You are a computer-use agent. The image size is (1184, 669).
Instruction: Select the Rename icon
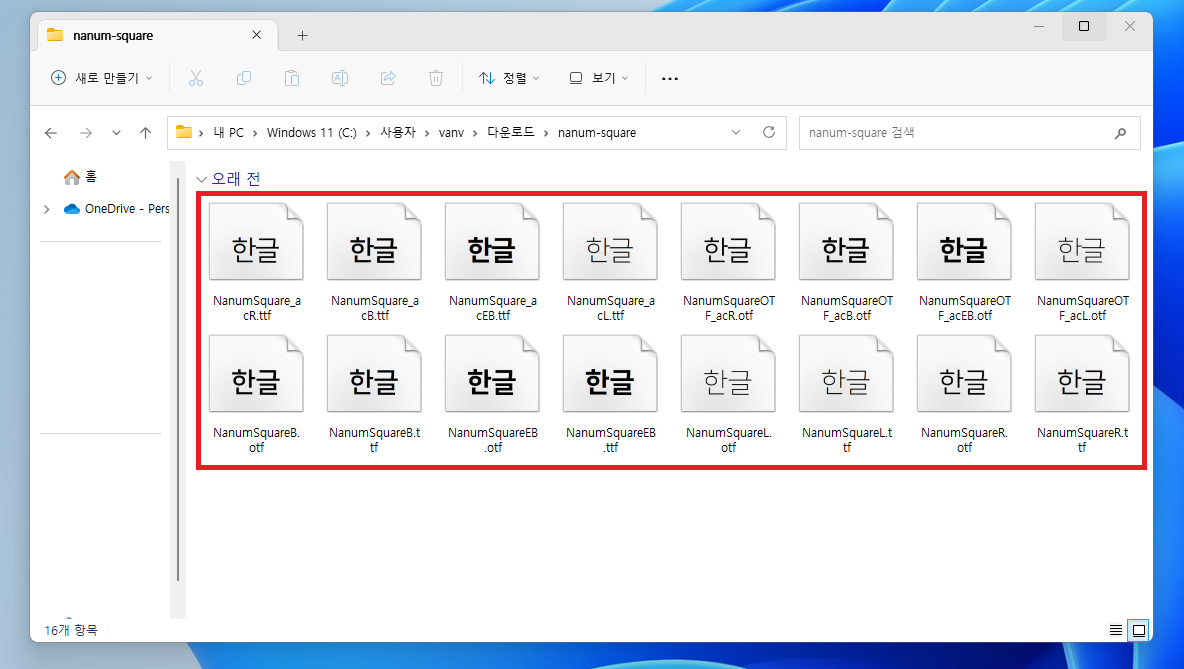click(x=340, y=78)
